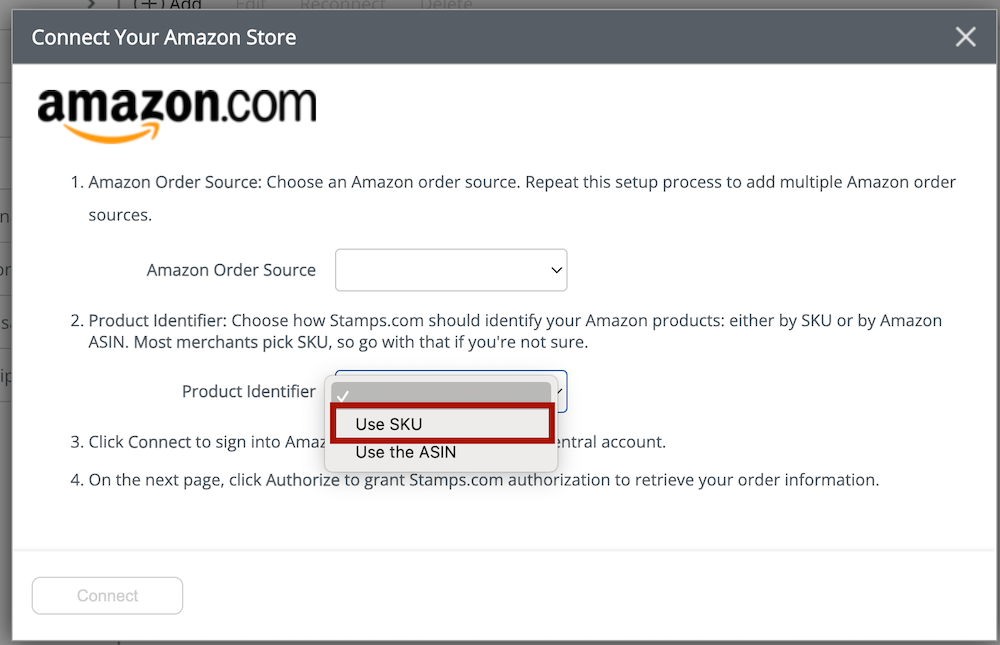Click the Delete button behind the dialog
The width and height of the screenshot is (1000, 645).
point(446,5)
